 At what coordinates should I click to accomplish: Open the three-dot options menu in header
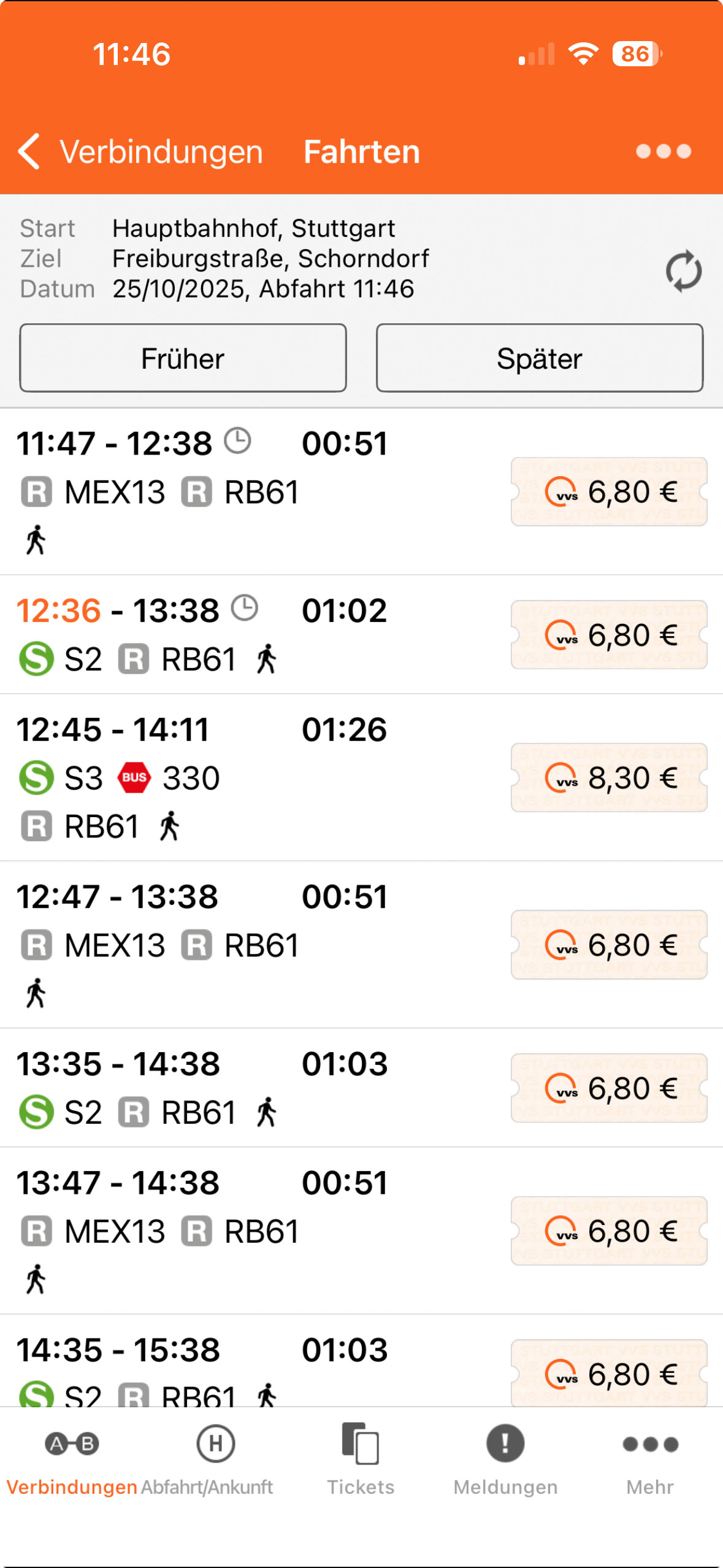(663, 152)
